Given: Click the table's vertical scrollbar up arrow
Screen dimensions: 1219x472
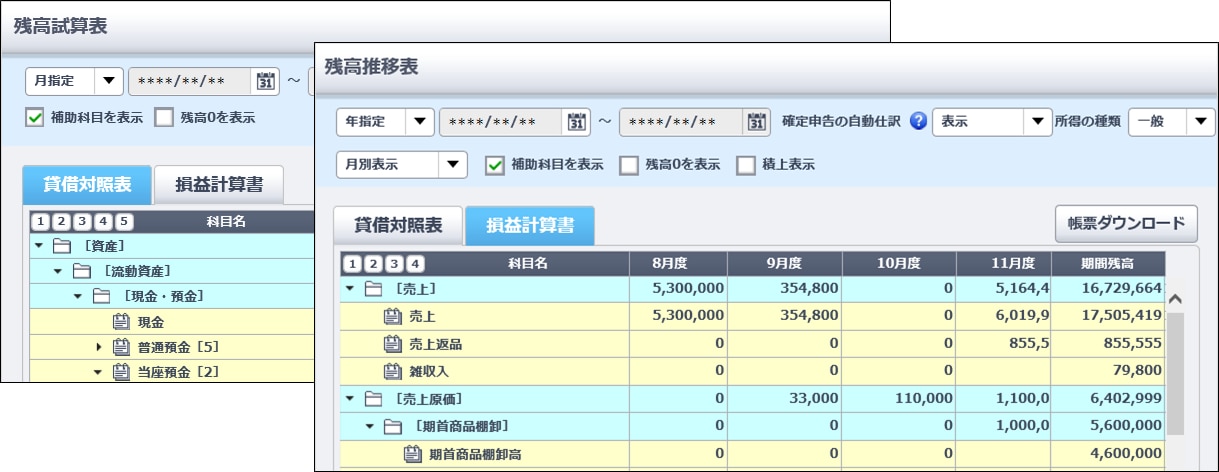Looking at the screenshot, I should [x=1176, y=298].
